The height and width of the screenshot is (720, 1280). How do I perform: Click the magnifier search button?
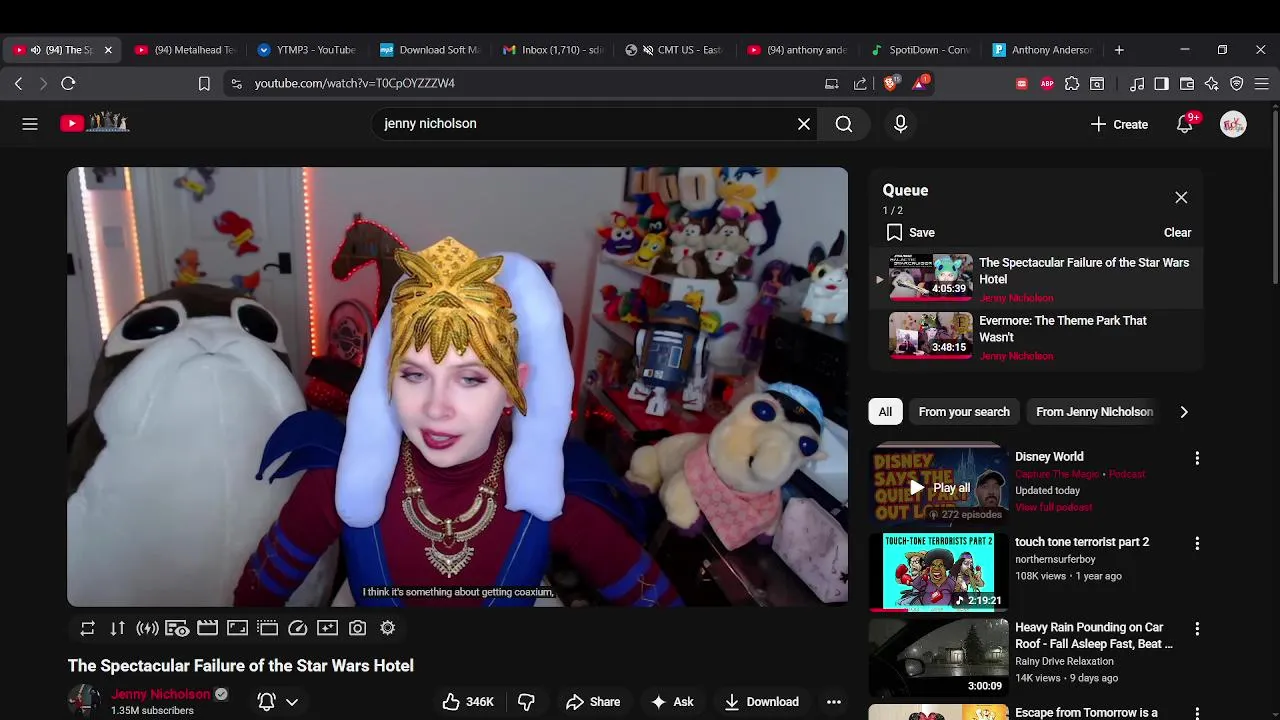point(844,124)
